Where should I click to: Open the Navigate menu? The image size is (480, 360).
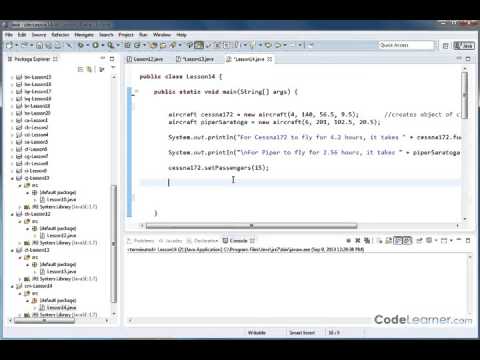click(84, 35)
